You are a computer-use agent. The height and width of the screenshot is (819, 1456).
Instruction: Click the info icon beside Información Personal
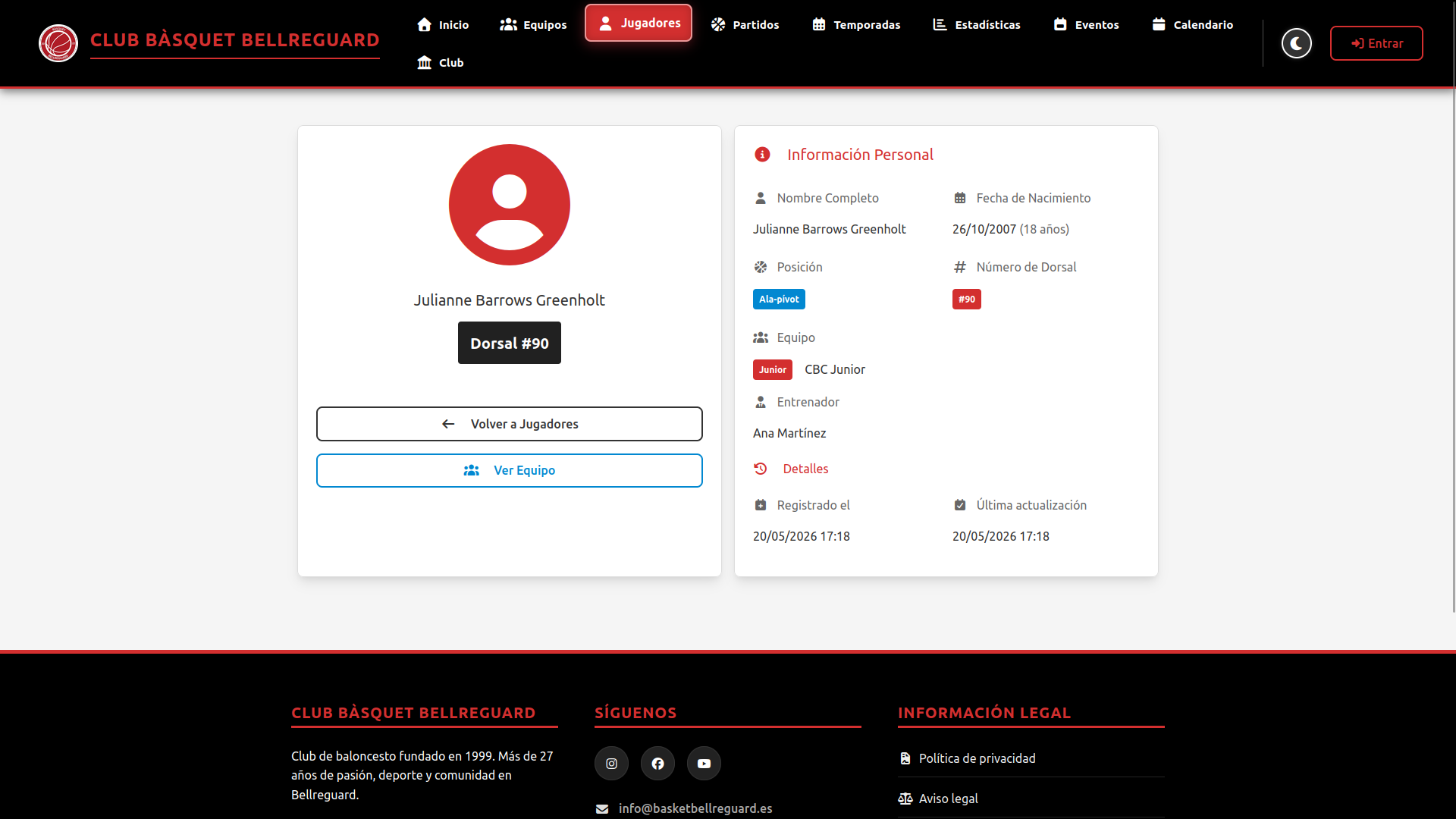coord(762,155)
